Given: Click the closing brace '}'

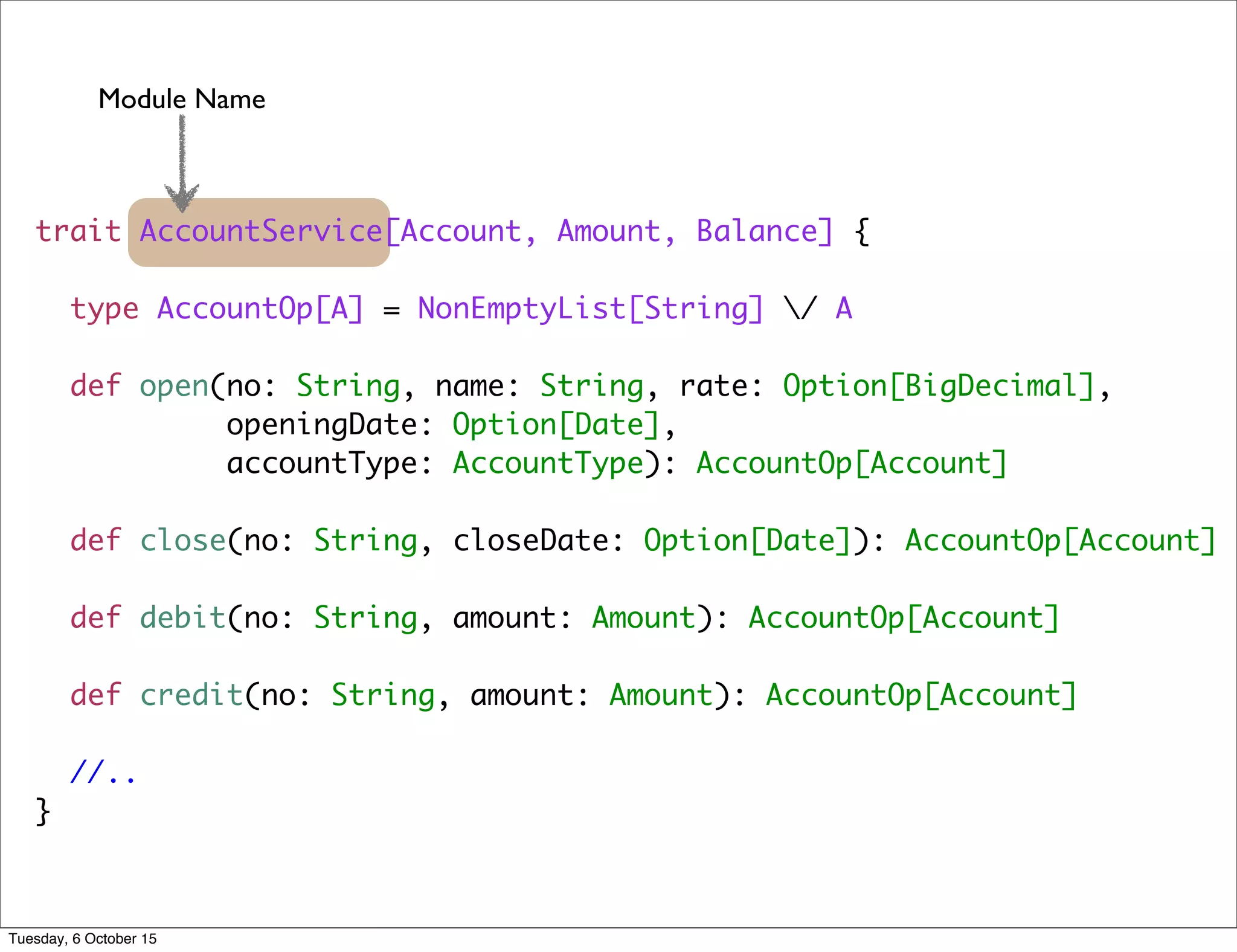Looking at the screenshot, I should click(x=43, y=811).
